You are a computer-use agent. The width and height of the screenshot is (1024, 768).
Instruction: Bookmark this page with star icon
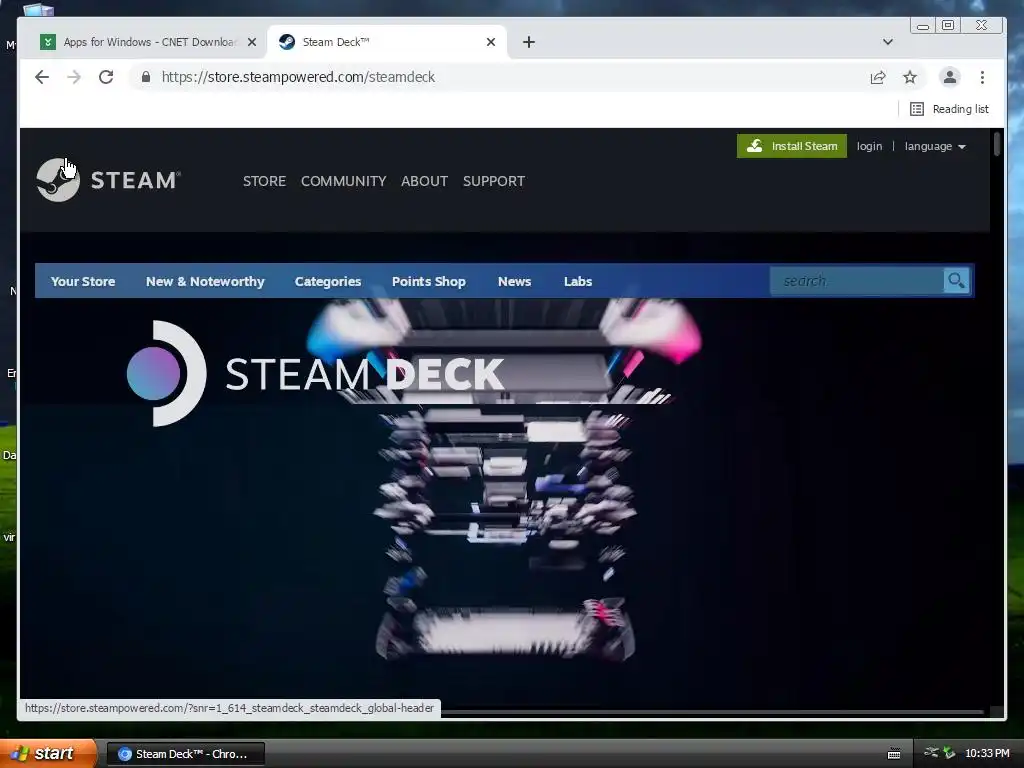click(910, 77)
